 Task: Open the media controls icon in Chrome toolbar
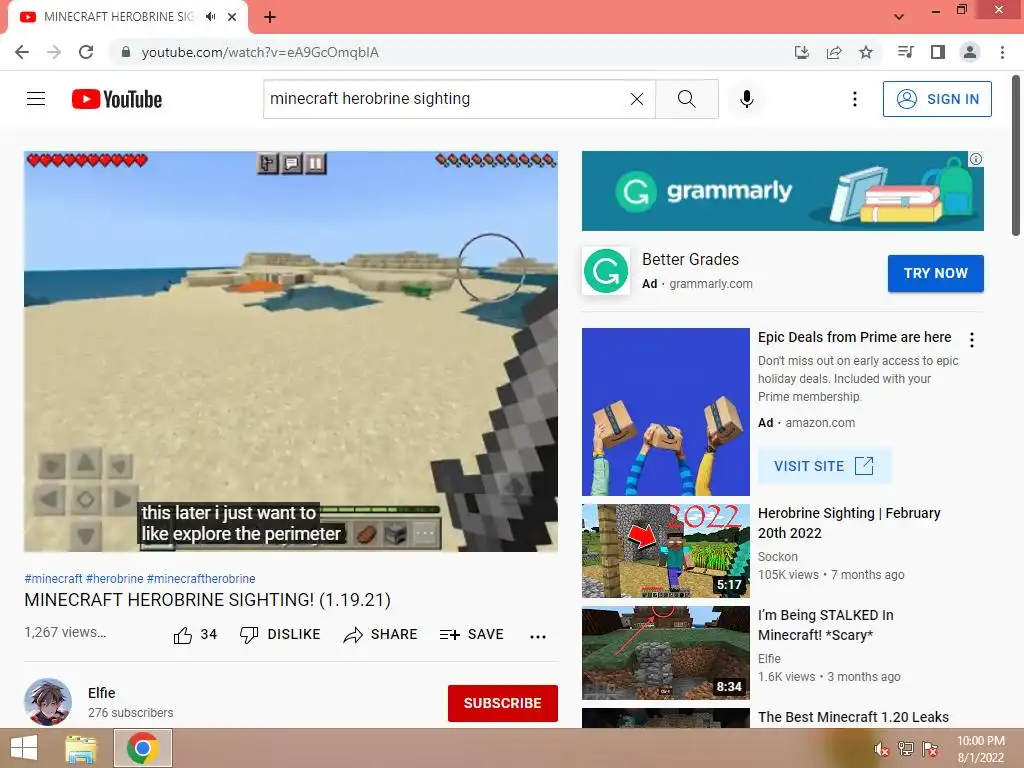tap(905, 52)
